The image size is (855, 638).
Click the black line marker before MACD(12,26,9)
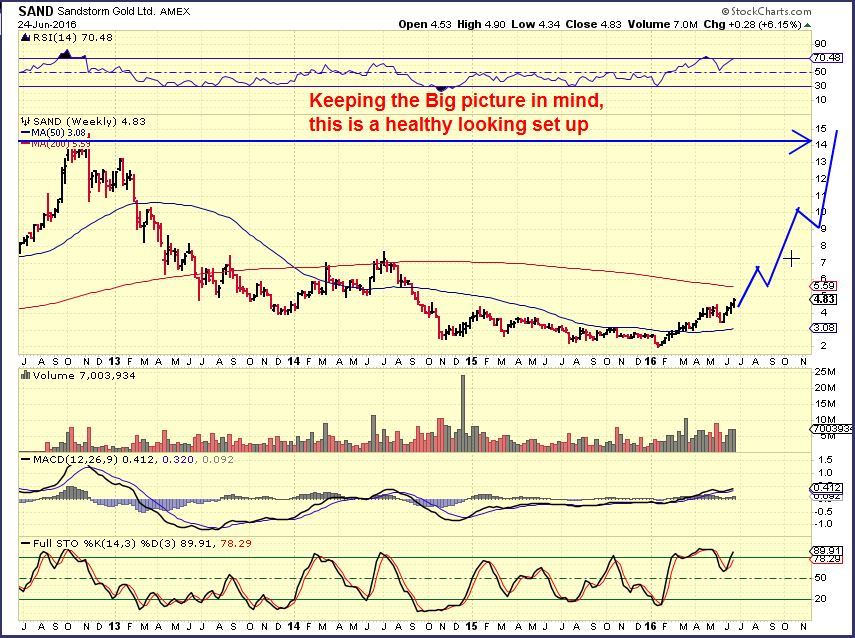coord(26,460)
